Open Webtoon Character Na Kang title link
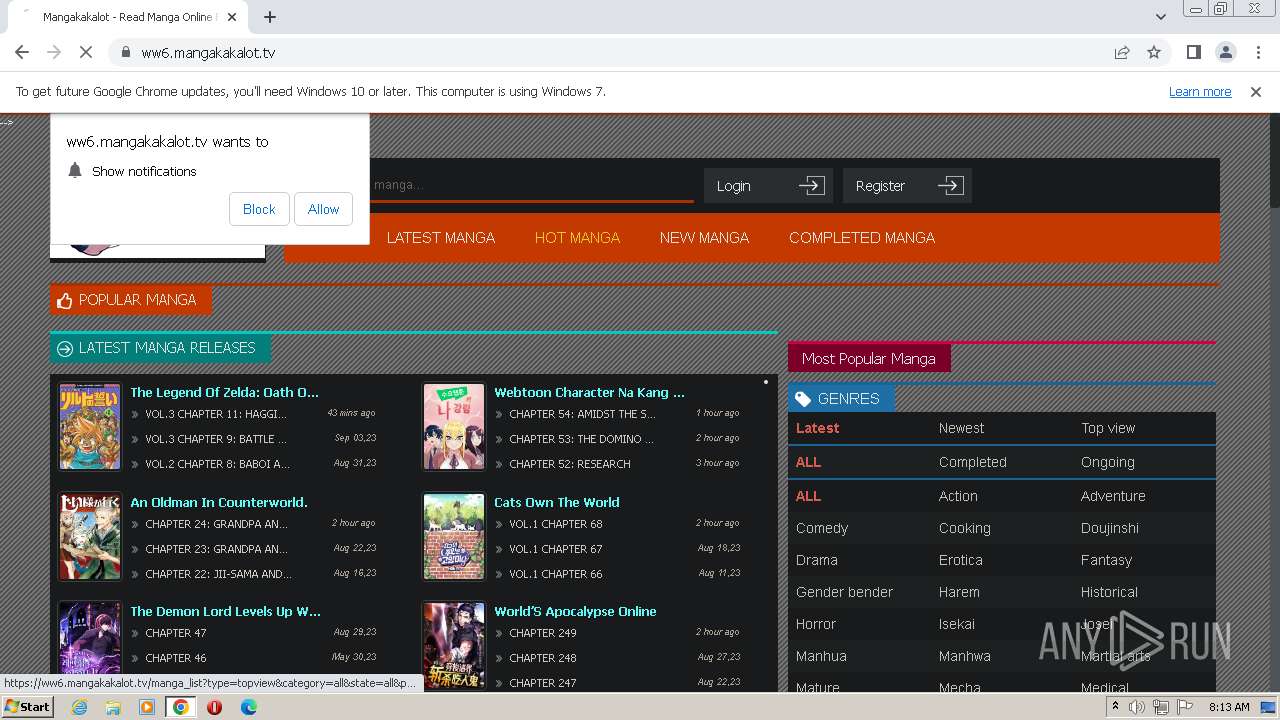Image resolution: width=1280 pixels, height=720 pixels. click(589, 392)
